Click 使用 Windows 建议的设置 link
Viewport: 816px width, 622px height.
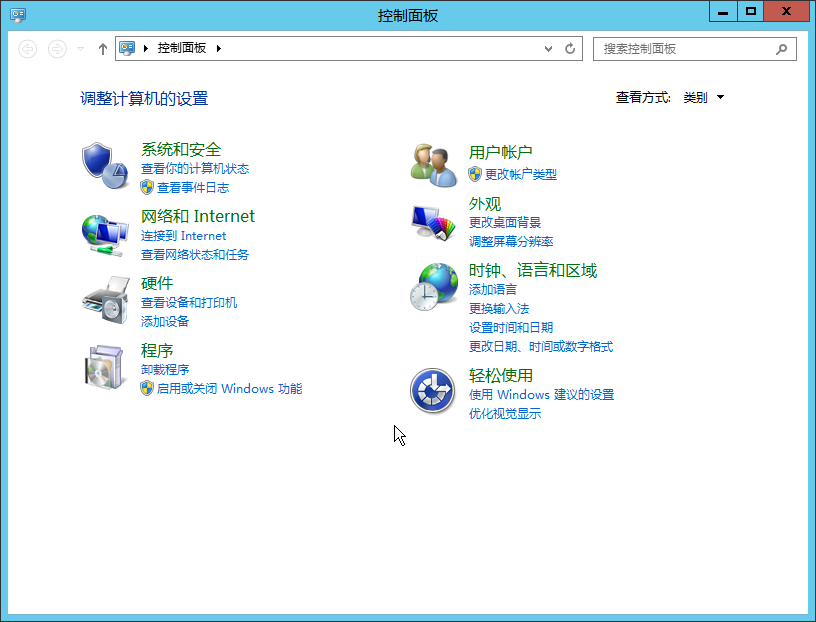click(x=542, y=395)
